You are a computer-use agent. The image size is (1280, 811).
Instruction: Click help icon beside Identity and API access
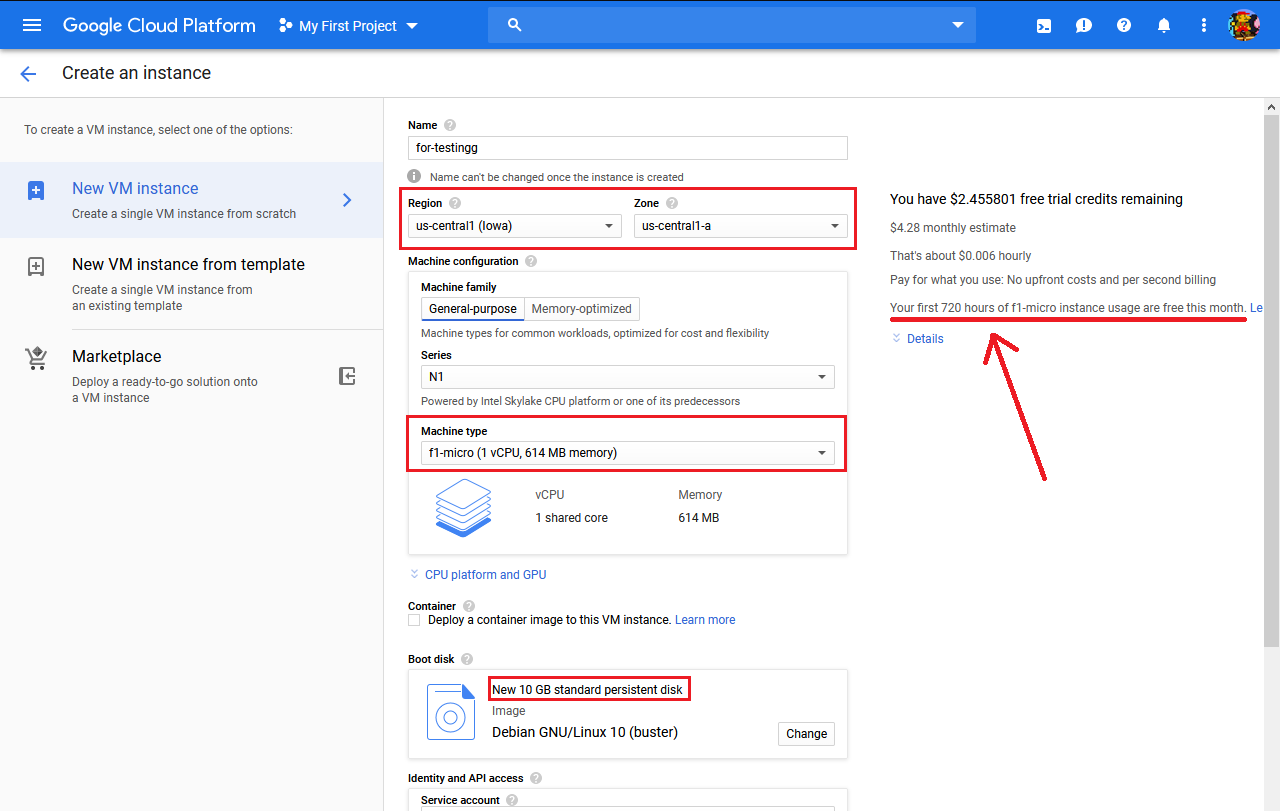tap(536, 778)
